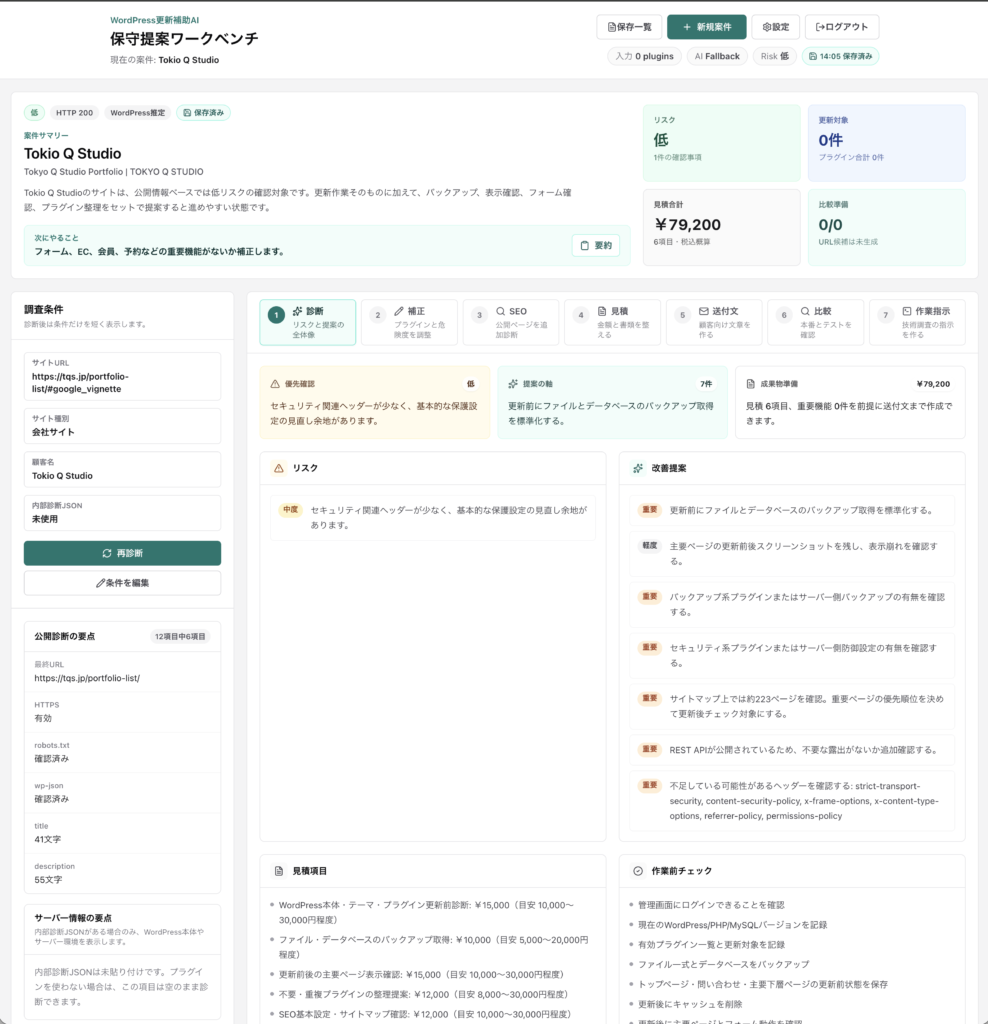Screen dimensions: 988x1024
Task: Click the envelope icon in 送付文 tab
Action: click(x=703, y=312)
